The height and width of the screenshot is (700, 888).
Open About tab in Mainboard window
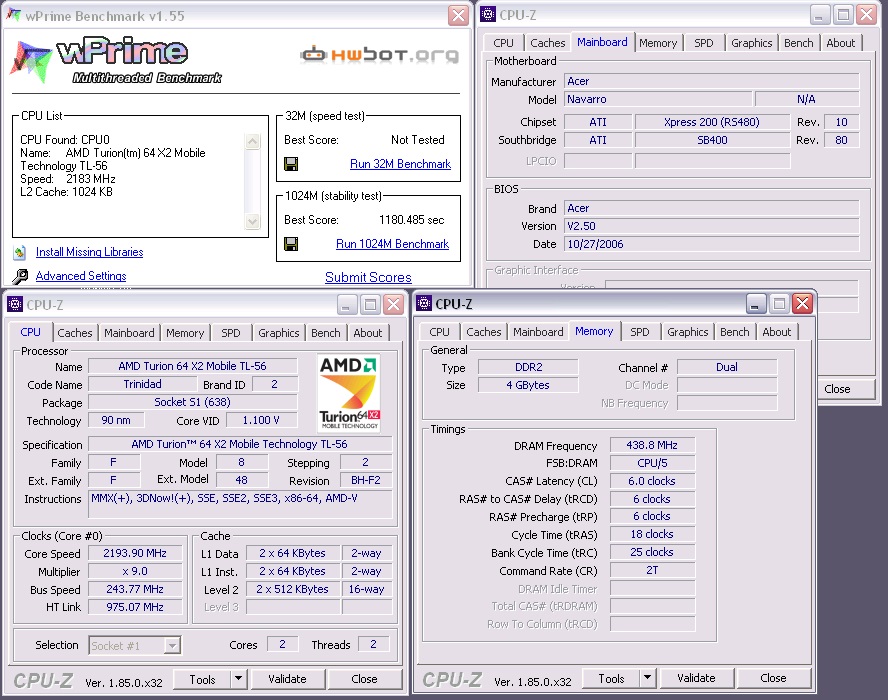(840, 43)
